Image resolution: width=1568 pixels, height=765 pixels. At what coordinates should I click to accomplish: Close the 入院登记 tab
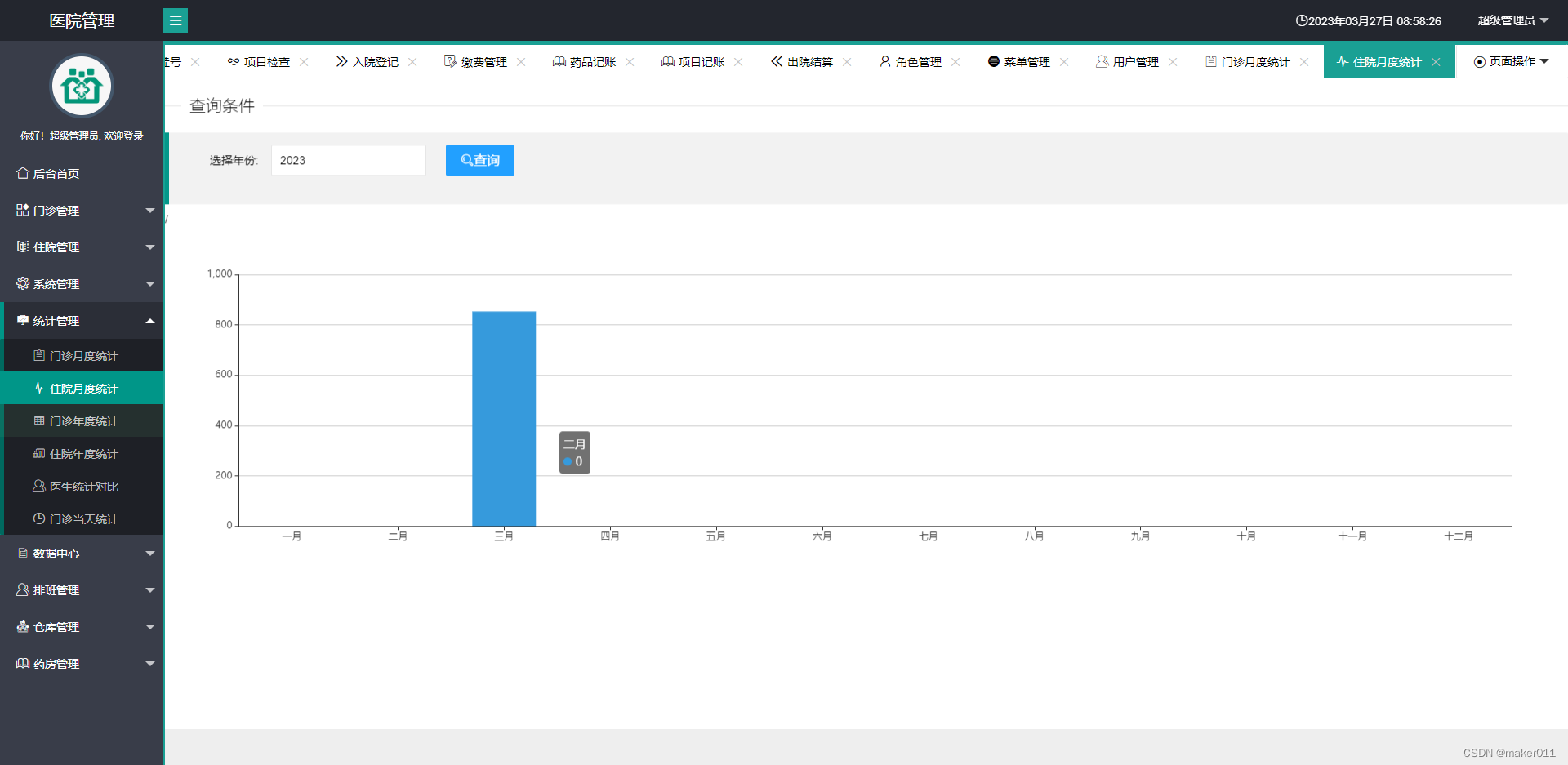click(x=412, y=61)
